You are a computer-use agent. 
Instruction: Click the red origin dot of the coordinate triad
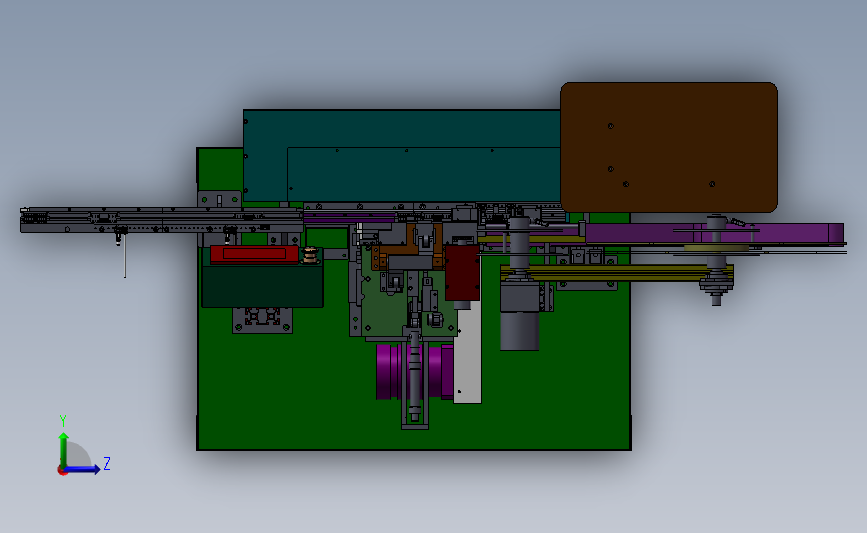point(62,471)
